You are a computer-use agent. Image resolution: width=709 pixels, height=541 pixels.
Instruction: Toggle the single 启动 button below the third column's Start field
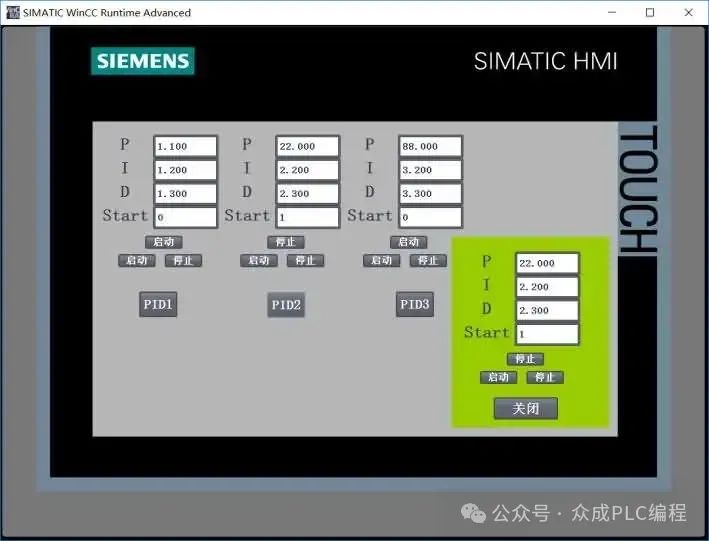(409, 242)
